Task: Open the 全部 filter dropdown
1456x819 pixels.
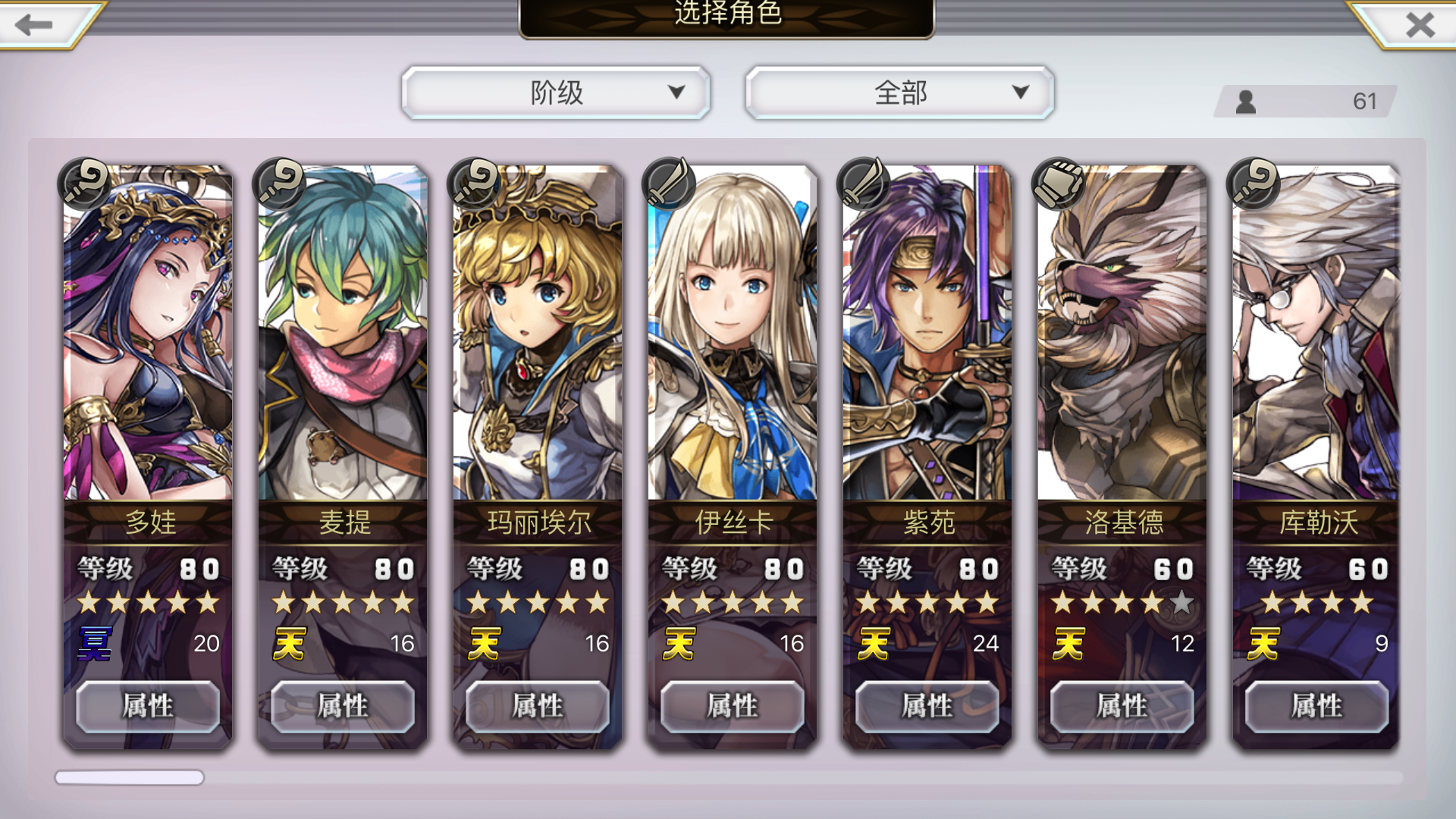Action: point(900,93)
